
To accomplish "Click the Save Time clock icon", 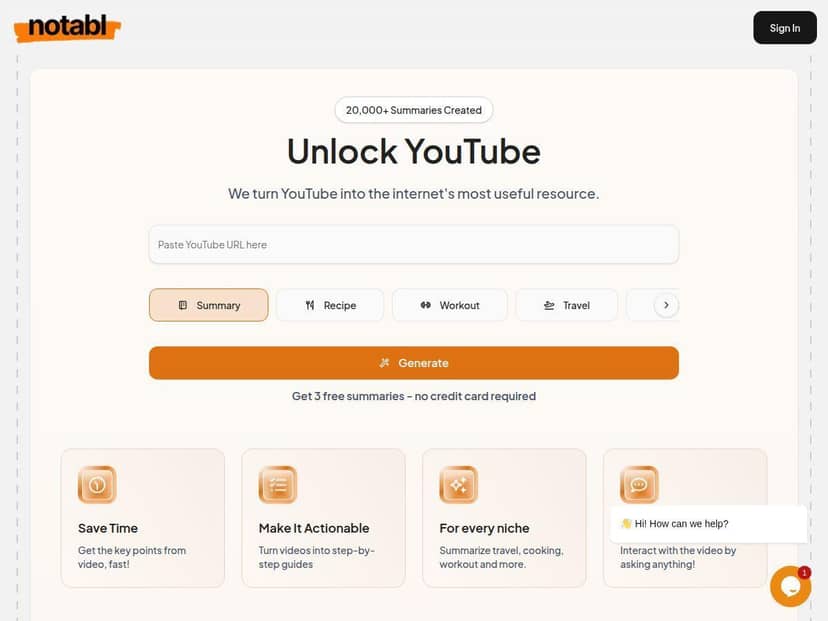I will pos(97,485).
